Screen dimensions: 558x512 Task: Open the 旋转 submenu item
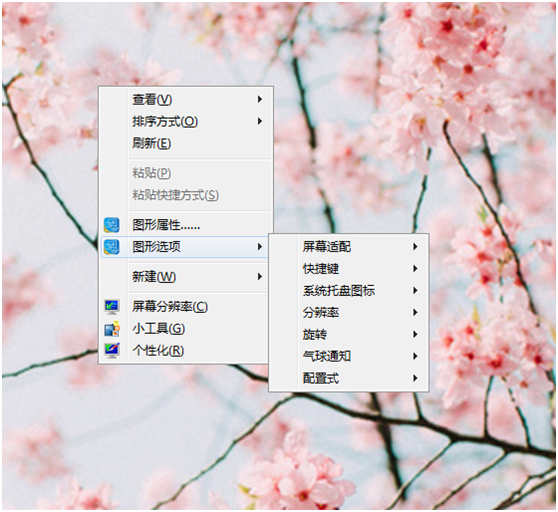tap(349, 334)
